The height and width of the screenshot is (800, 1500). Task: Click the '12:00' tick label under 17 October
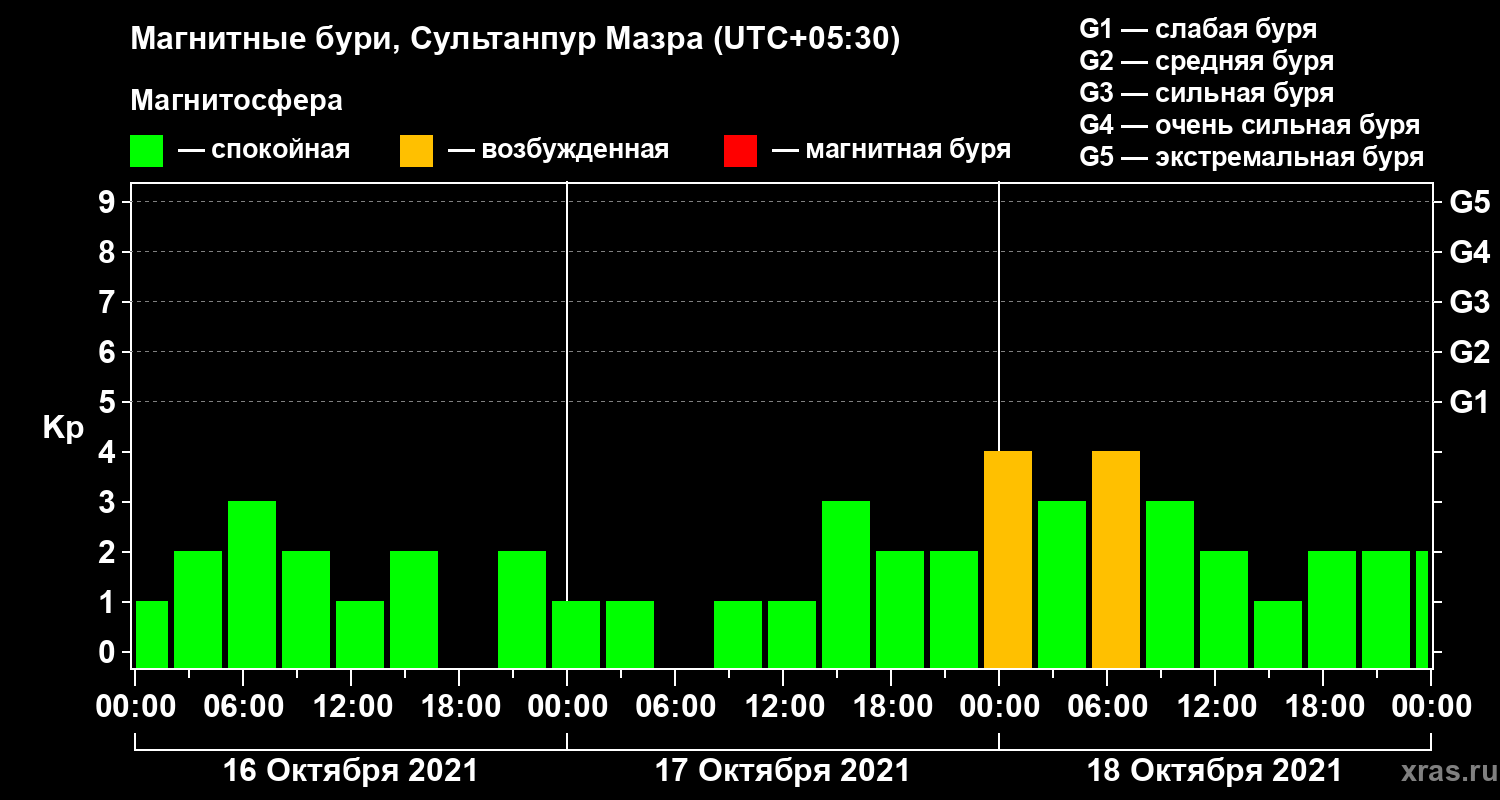(783, 706)
